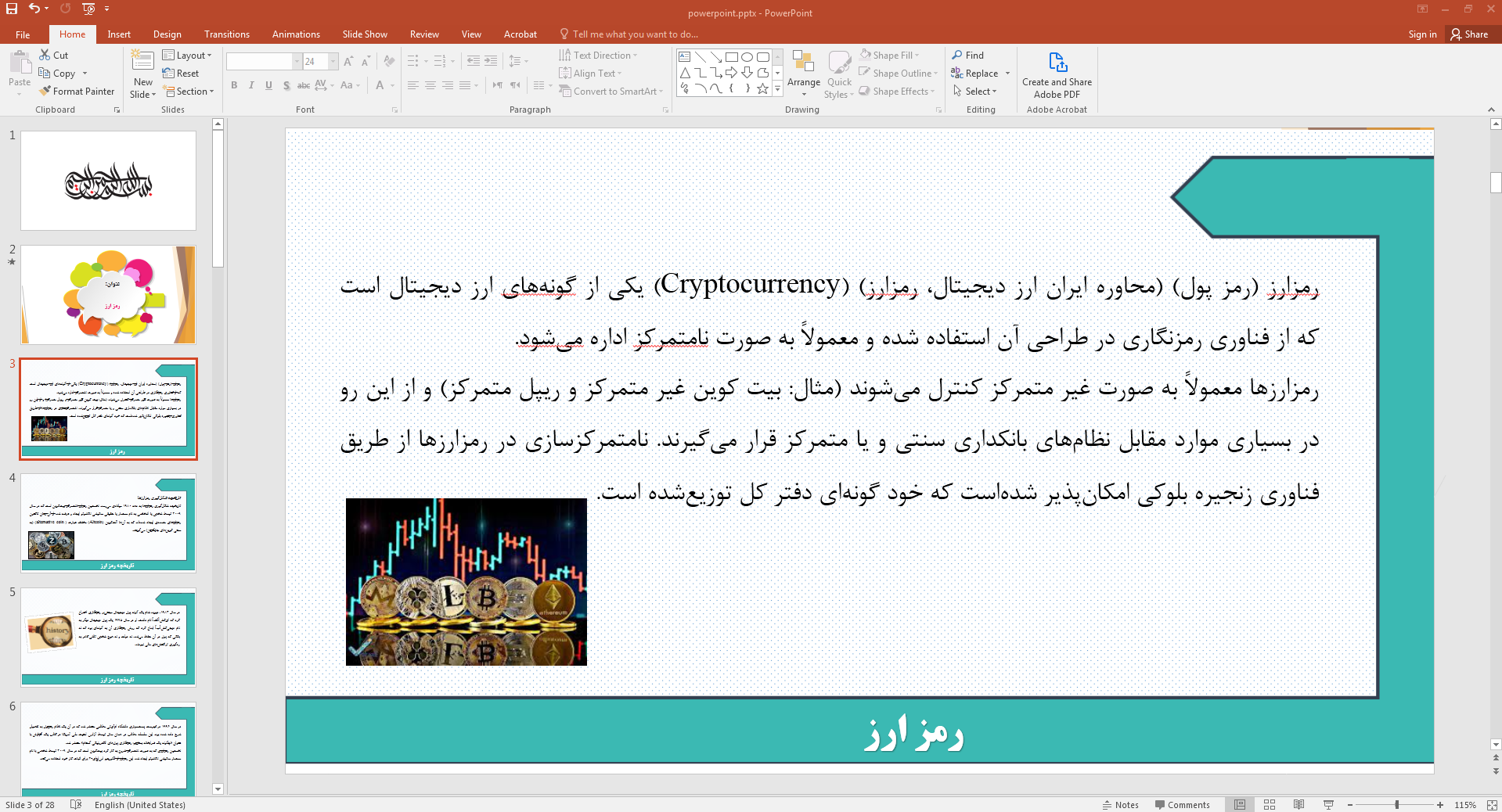Click the Quick Styles icon
Viewport: 1502px width, 812px height.
[839, 63]
